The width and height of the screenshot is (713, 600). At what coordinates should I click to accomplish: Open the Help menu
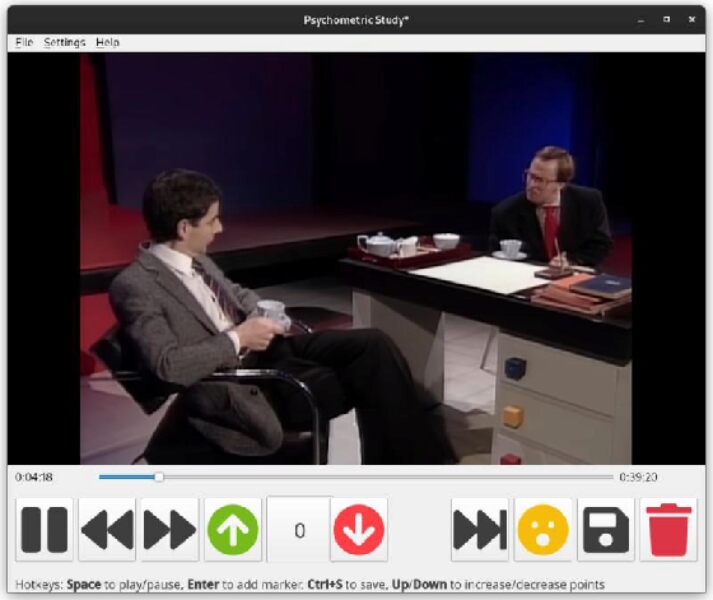107,43
